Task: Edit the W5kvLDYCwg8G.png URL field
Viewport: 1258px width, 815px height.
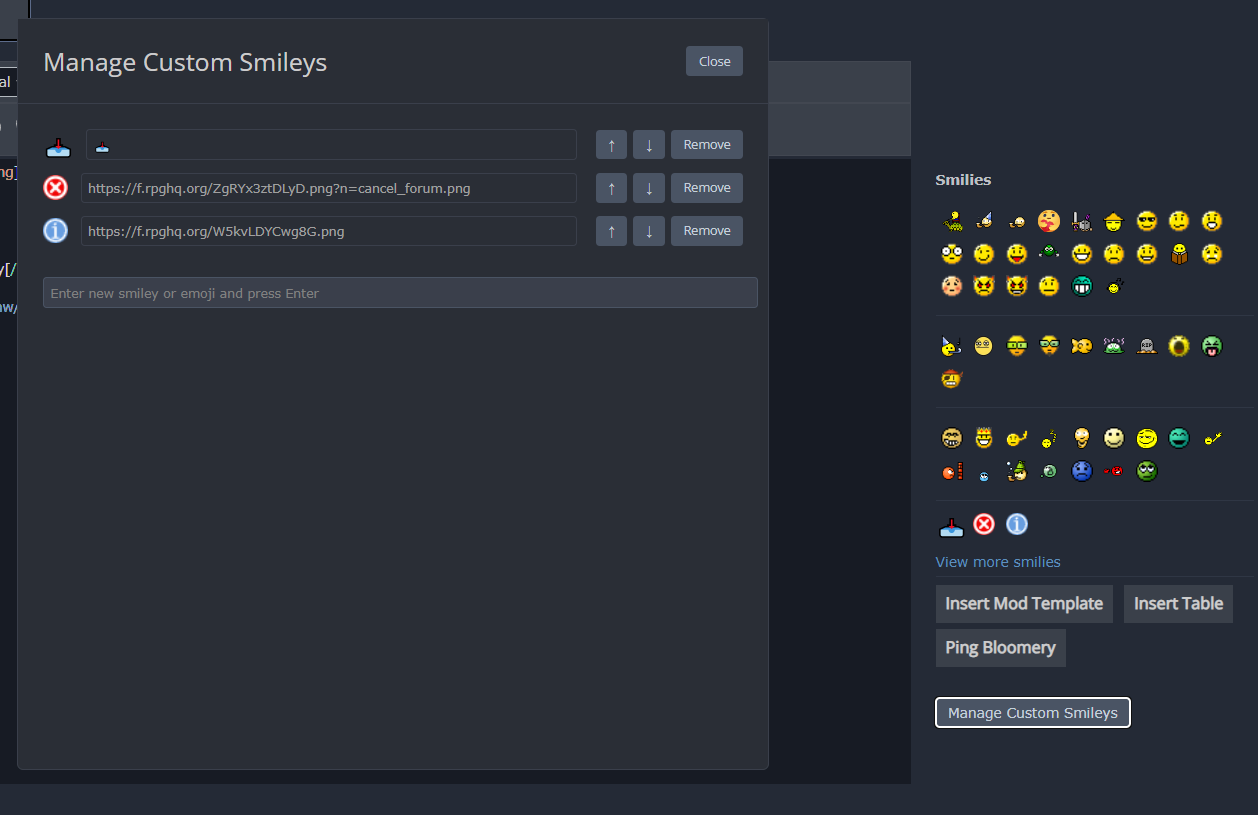Action: tap(329, 231)
